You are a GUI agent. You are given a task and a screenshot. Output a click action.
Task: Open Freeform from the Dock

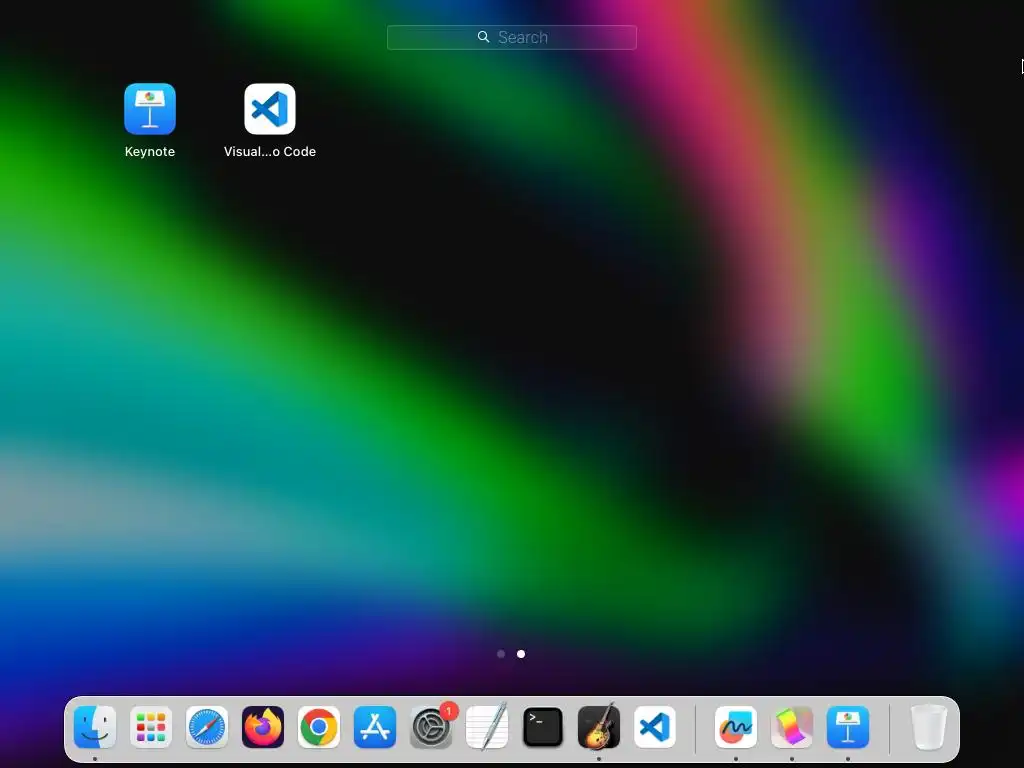[736, 727]
